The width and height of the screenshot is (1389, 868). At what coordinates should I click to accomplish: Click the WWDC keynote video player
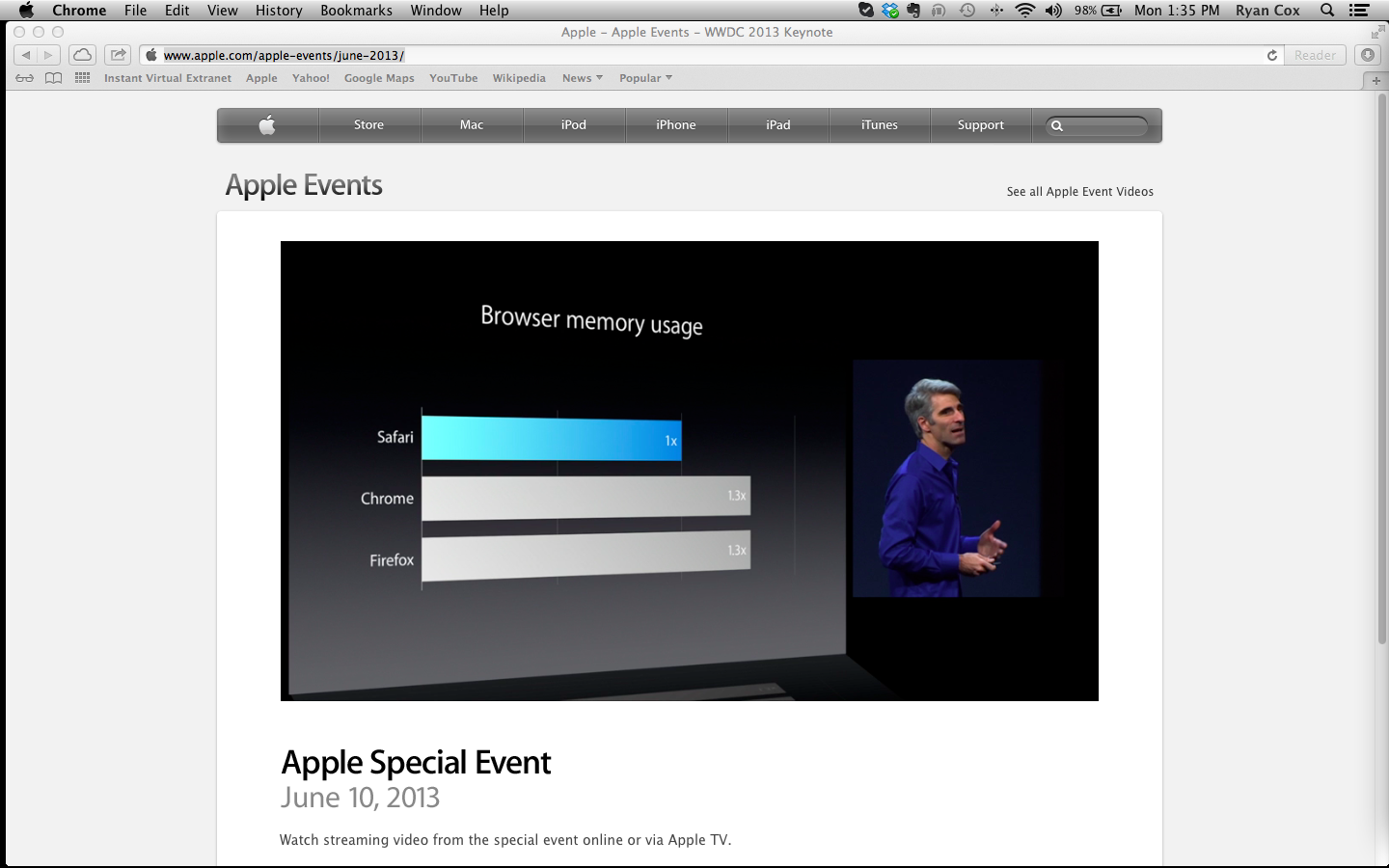point(690,471)
